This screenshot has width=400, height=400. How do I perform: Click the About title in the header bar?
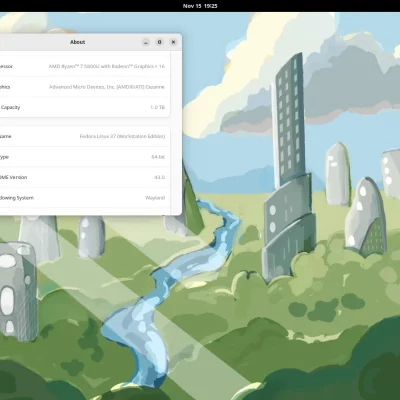click(x=78, y=42)
